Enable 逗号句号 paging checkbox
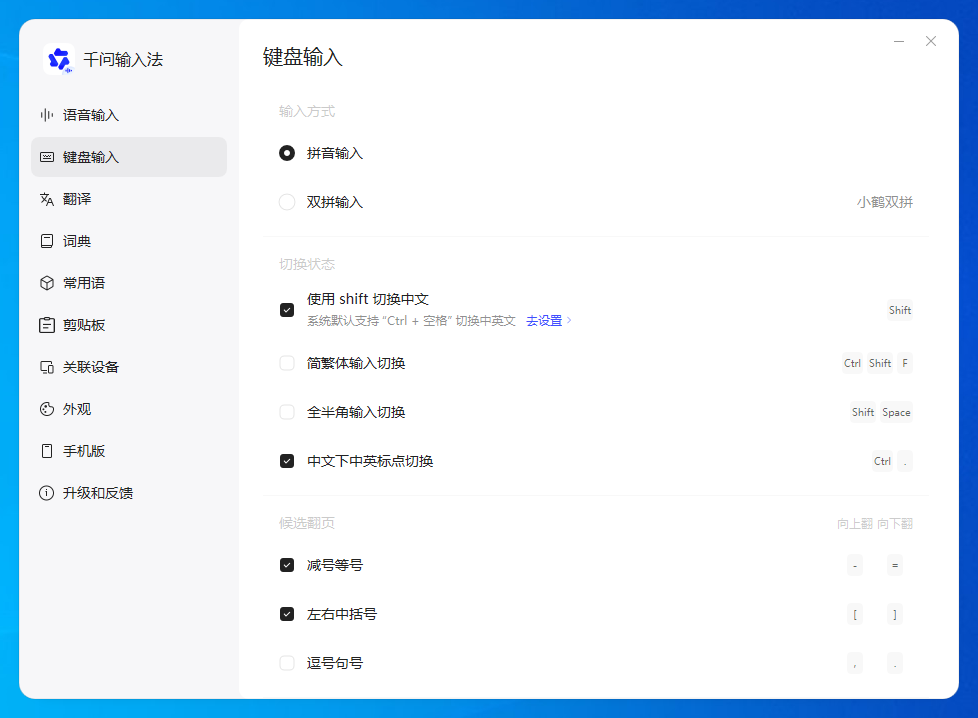The height and width of the screenshot is (718, 978). 287,663
